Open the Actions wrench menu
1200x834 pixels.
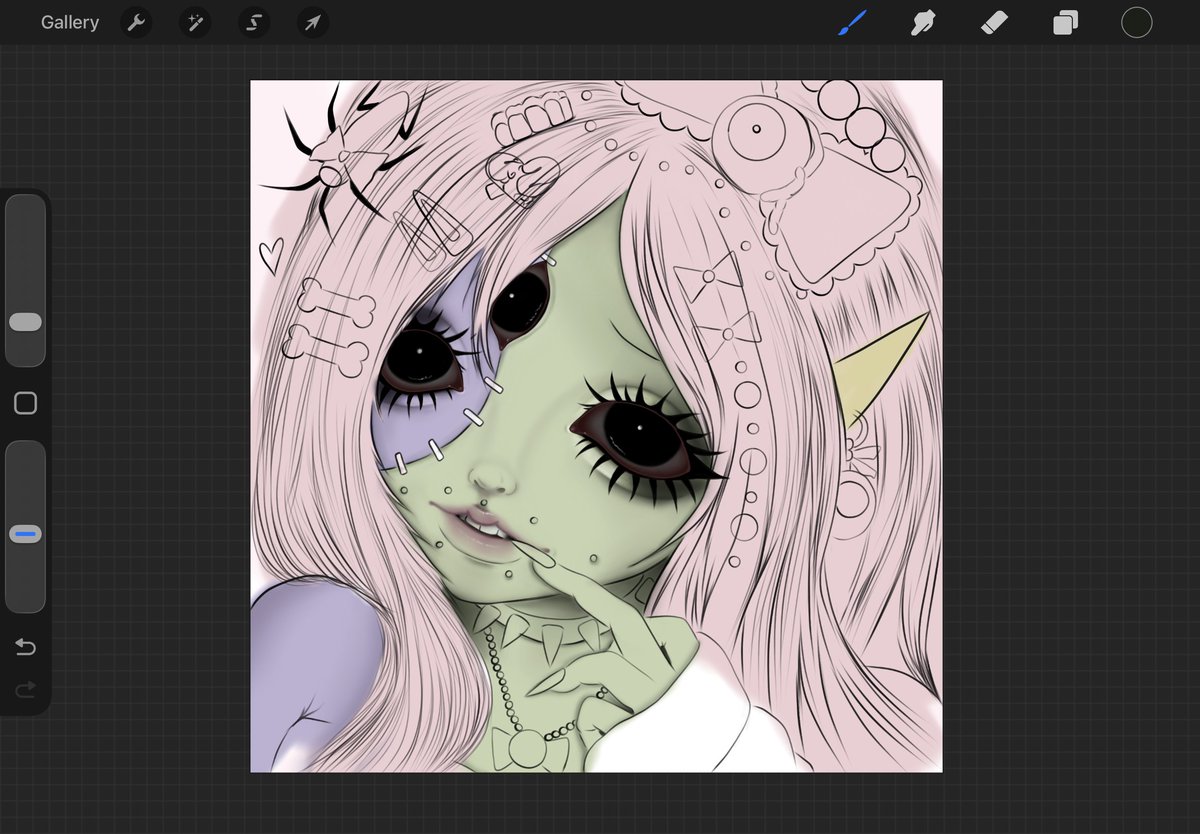click(x=136, y=23)
